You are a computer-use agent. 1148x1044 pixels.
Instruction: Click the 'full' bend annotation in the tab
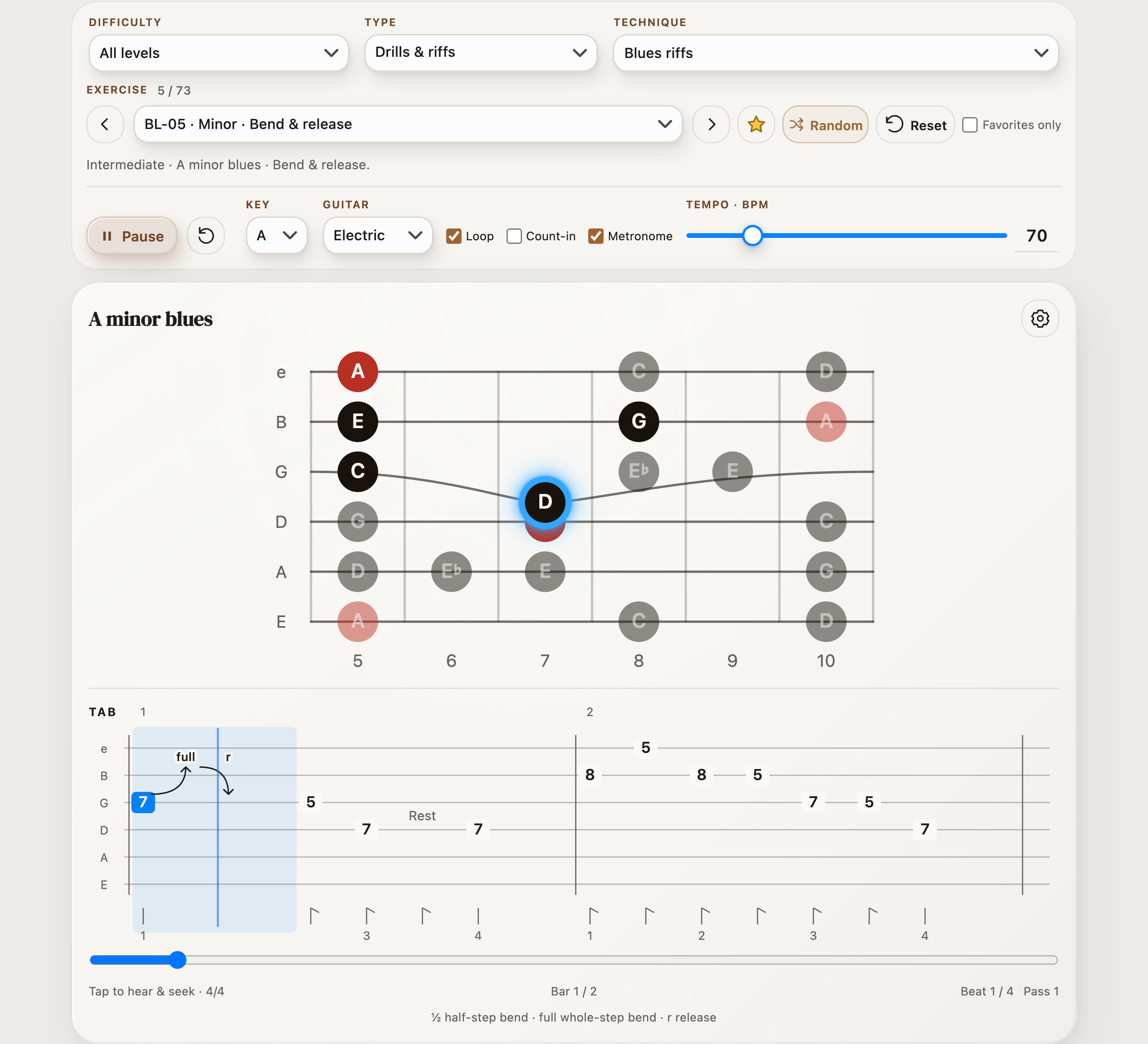coord(186,756)
